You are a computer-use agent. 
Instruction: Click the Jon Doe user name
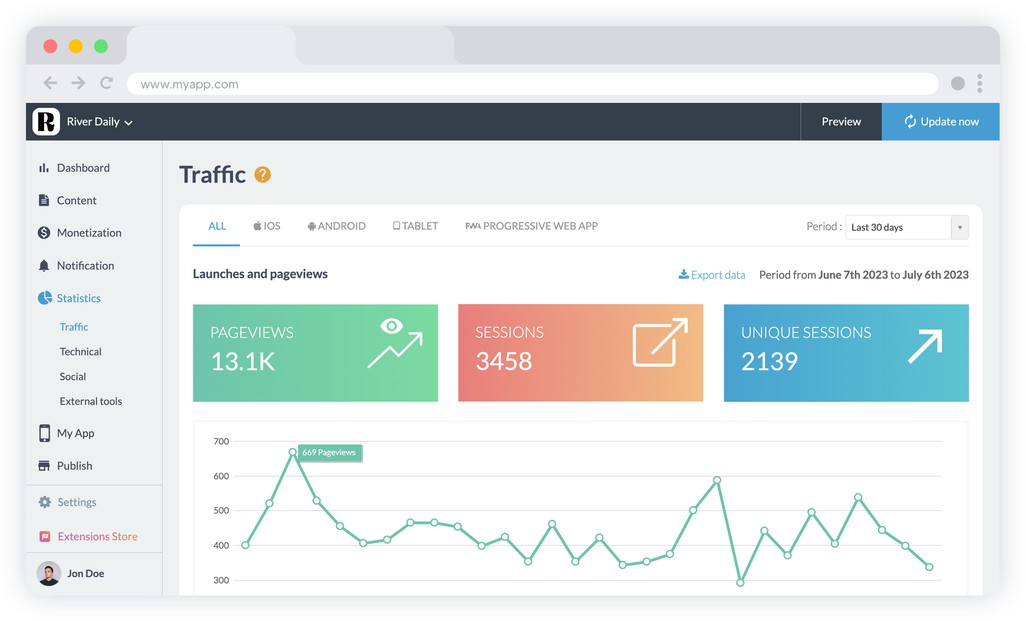tap(85, 573)
